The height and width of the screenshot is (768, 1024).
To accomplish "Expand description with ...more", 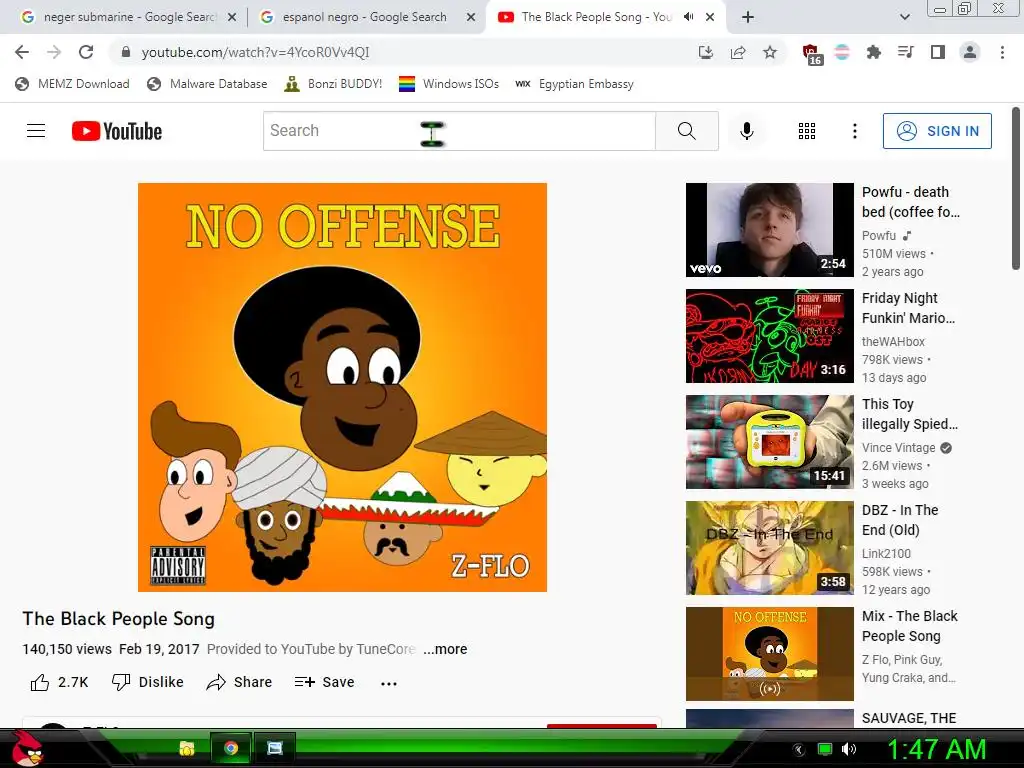I will 445,649.
